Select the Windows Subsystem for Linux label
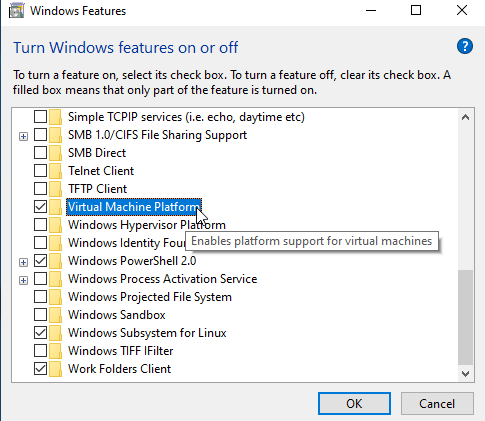The width and height of the screenshot is (485, 421). coord(147,333)
